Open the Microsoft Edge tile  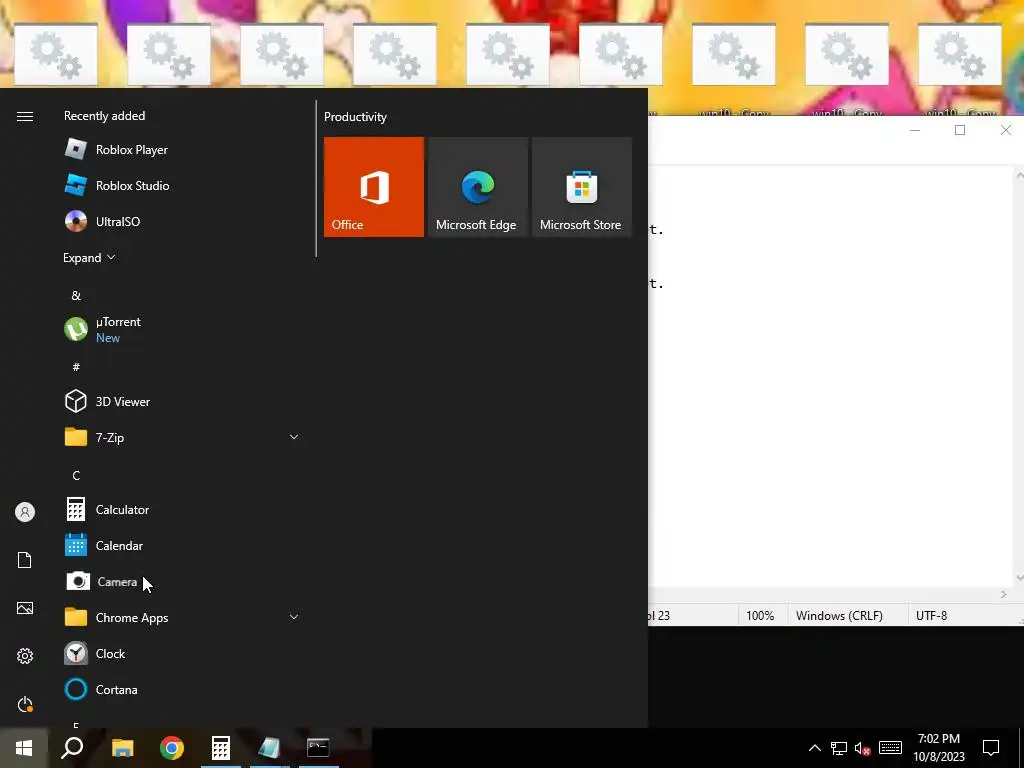[477, 187]
